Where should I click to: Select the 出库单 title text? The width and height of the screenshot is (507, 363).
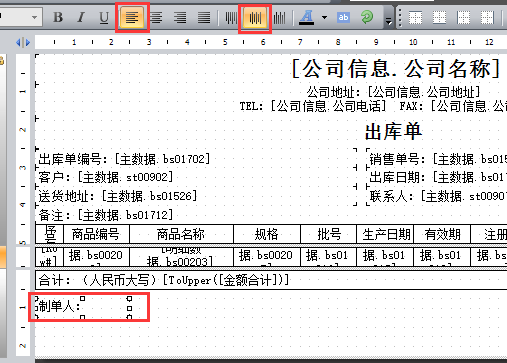point(394,131)
